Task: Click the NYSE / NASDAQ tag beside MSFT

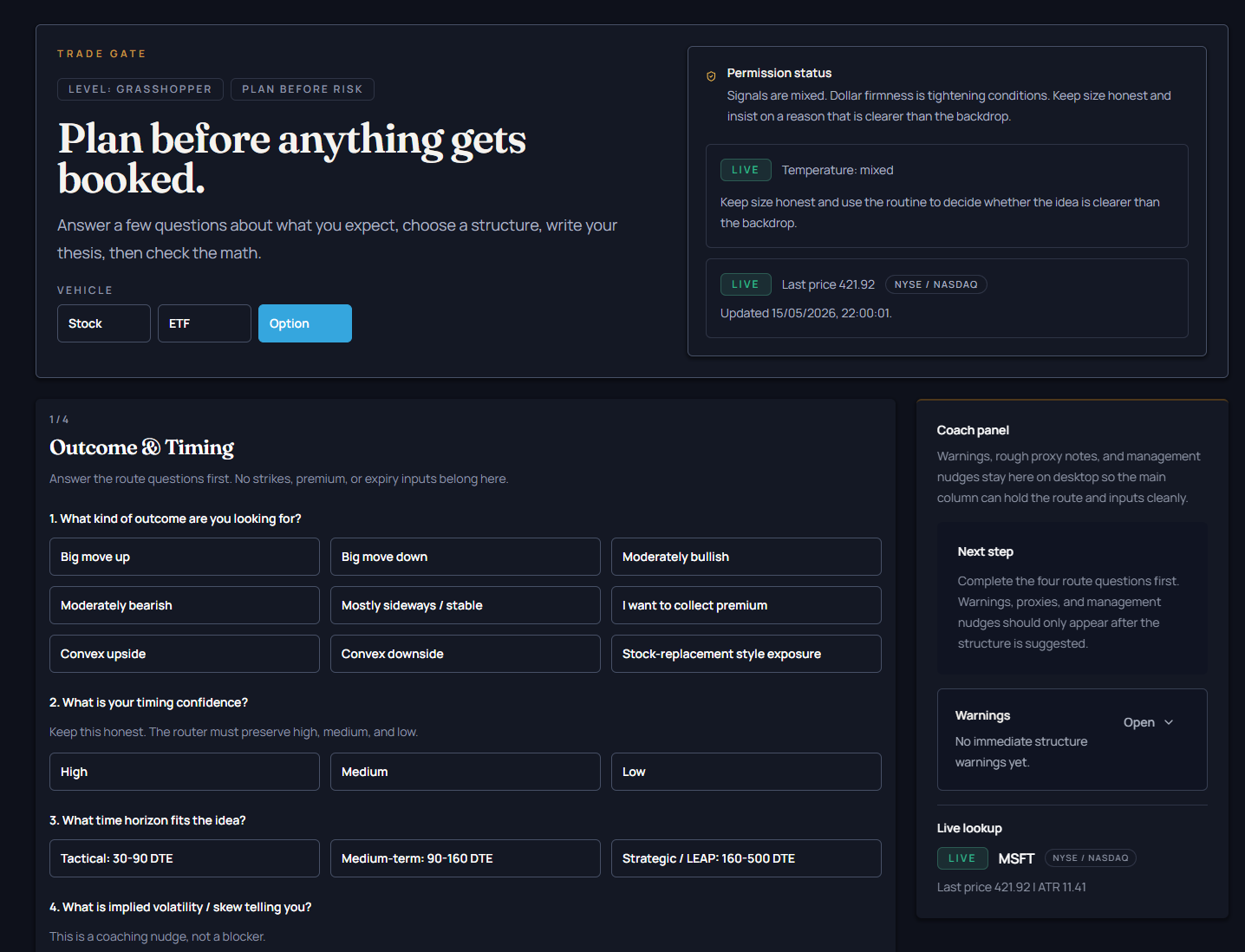Action: pos(1091,858)
